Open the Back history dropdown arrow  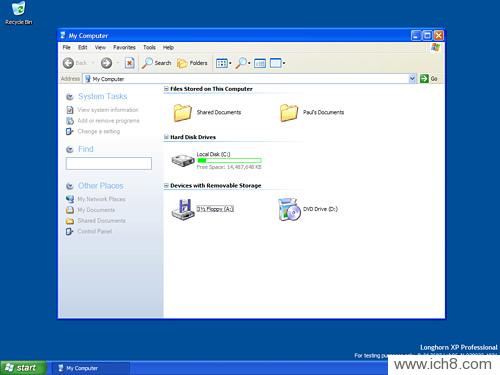[93, 63]
